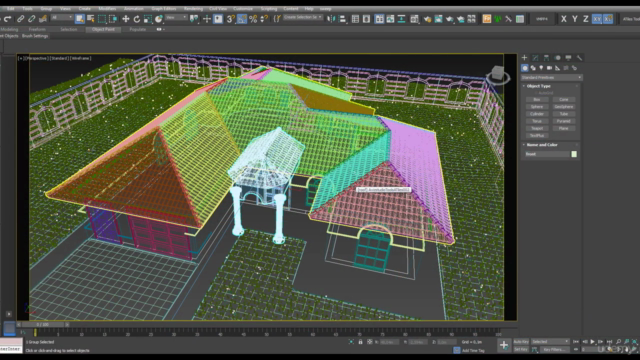Image resolution: width=640 pixels, height=360 pixels.
Task: Collapse the Name and Color rollout
Action: 542,145
